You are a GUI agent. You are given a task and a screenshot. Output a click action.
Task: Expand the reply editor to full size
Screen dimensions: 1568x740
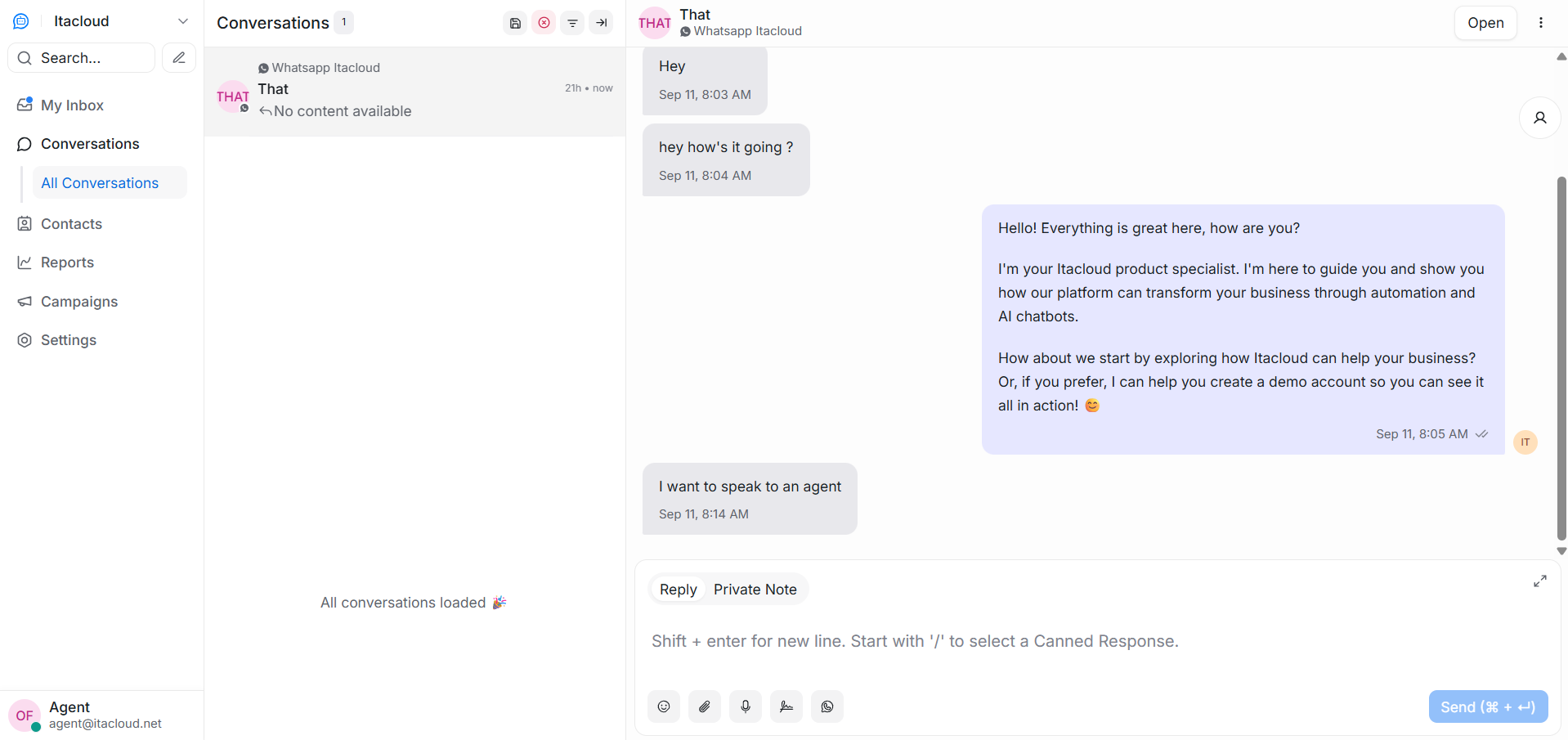1539,581
